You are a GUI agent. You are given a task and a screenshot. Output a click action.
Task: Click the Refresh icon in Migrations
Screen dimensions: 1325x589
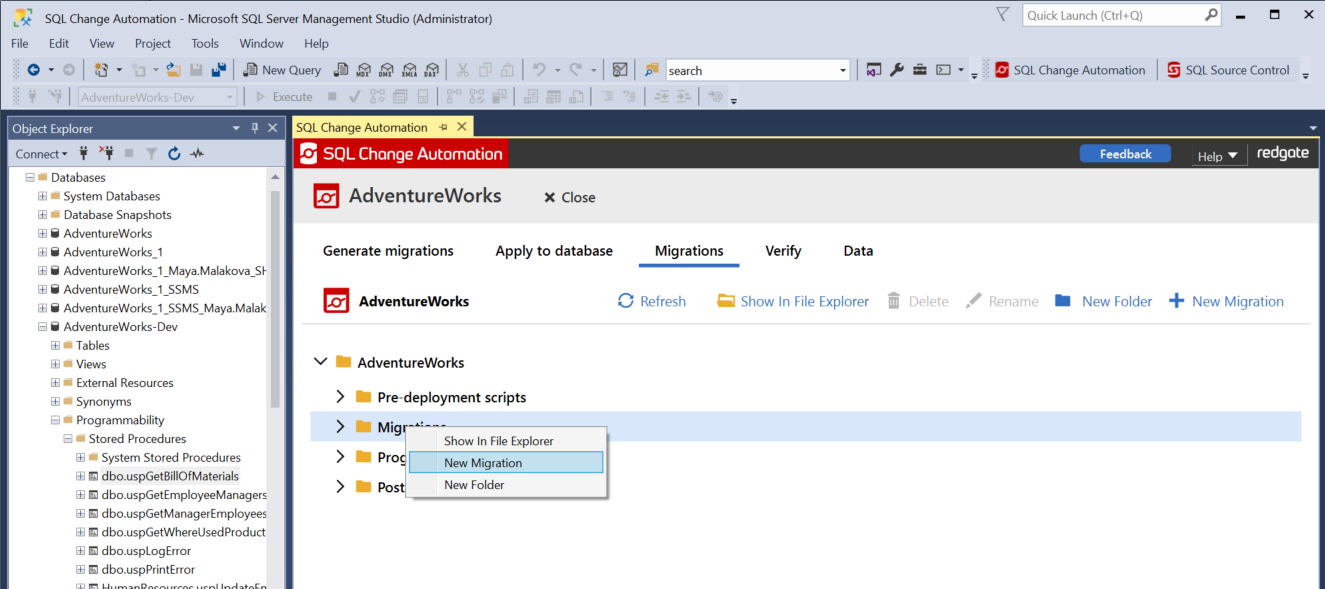coord(626,301)
